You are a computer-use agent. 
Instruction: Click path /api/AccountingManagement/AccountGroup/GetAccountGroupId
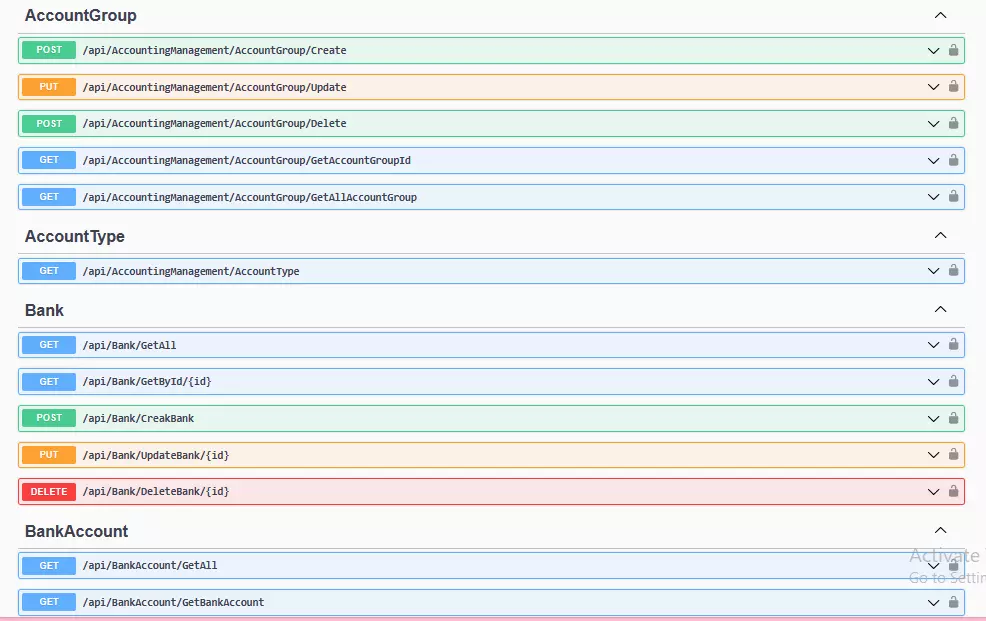(x=246, y=160)
